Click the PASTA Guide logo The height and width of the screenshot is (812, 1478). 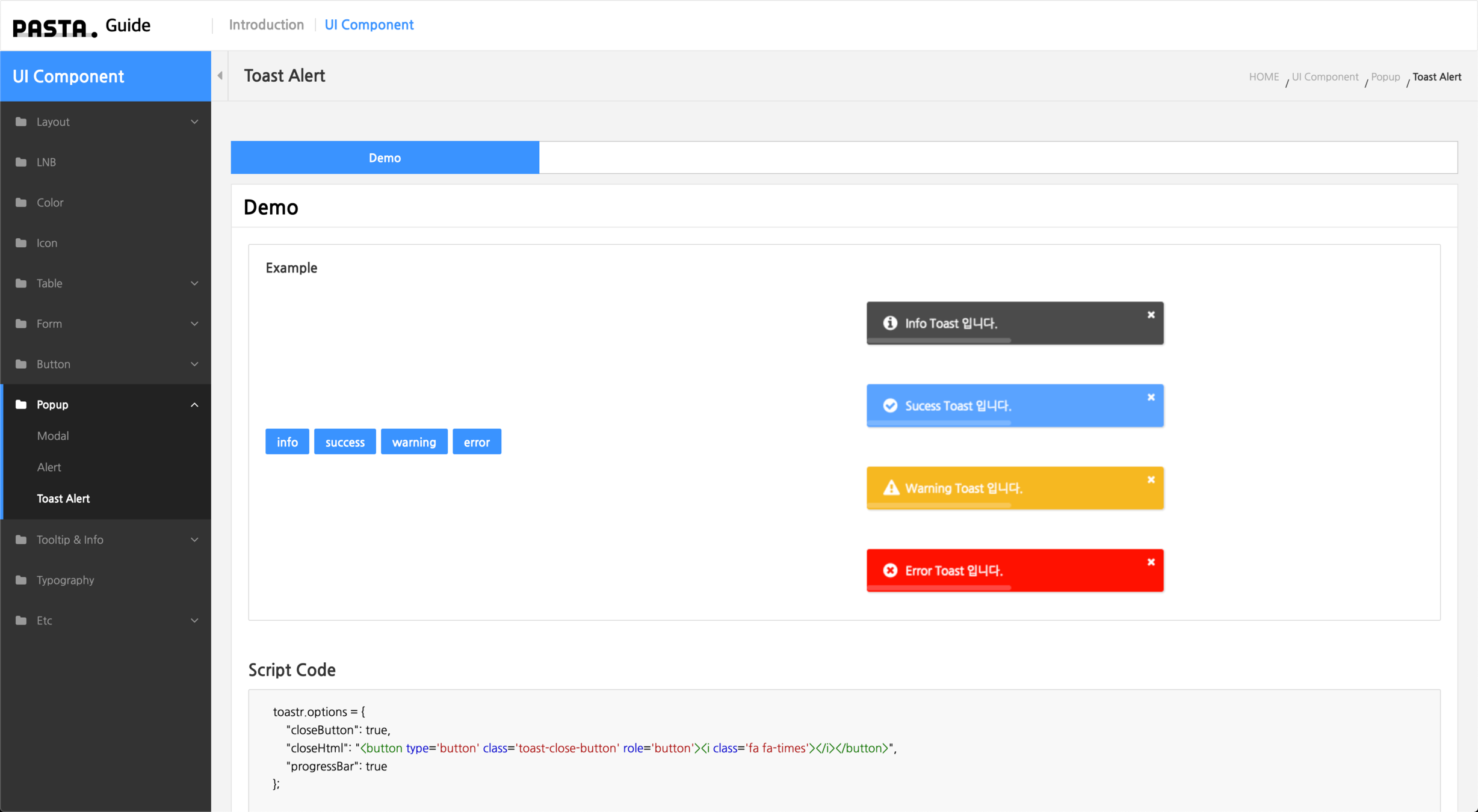[x=82, y=26]
